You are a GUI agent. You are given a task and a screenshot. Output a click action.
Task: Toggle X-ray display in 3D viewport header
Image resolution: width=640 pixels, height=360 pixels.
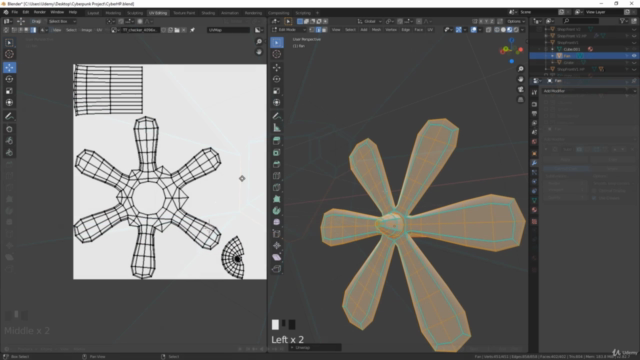tap(489, 30)
